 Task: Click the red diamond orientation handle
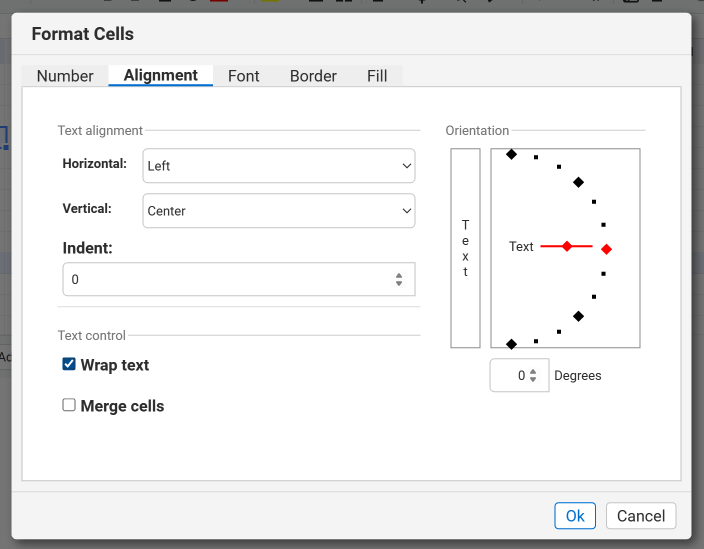[606, 249]
